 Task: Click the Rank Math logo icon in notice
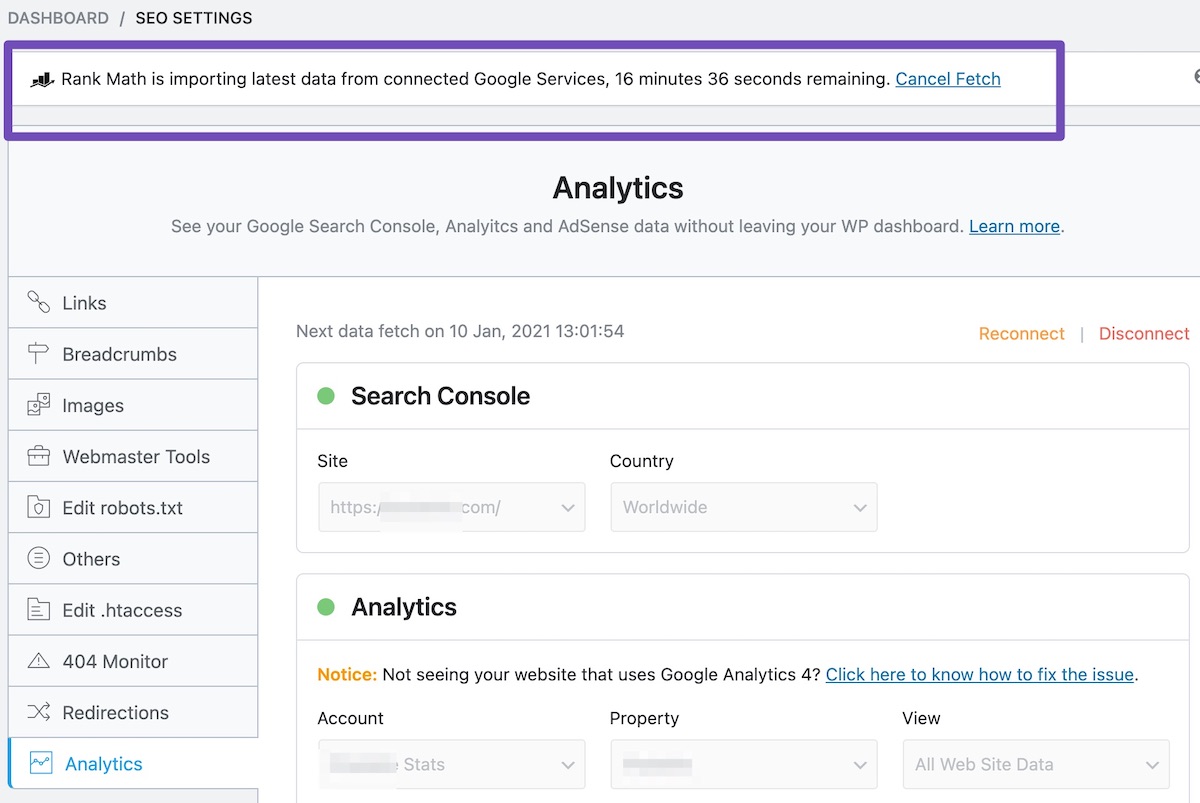[41, 79]
